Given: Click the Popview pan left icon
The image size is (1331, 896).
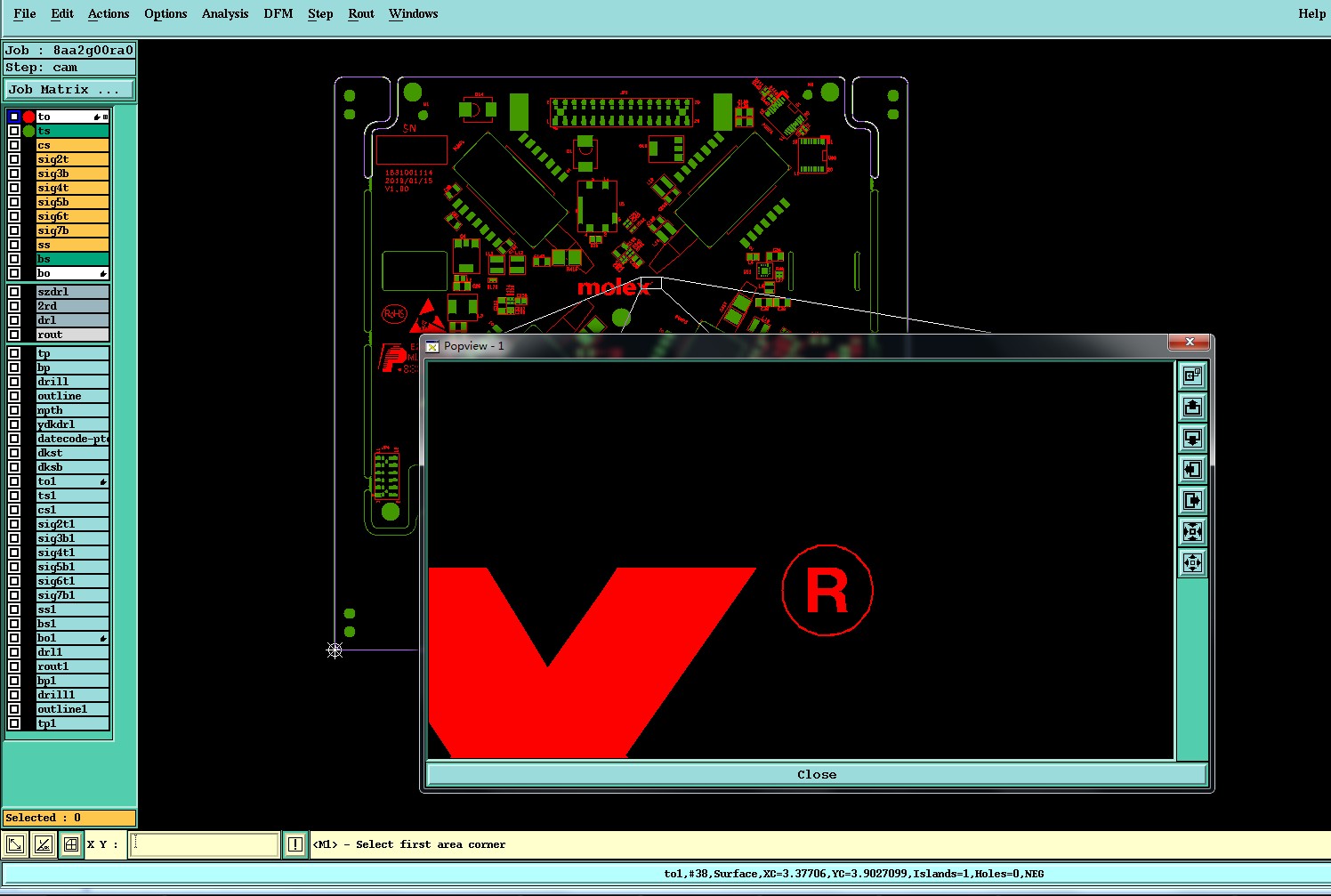Looking at the screenshot, I should pos(1192,470).
